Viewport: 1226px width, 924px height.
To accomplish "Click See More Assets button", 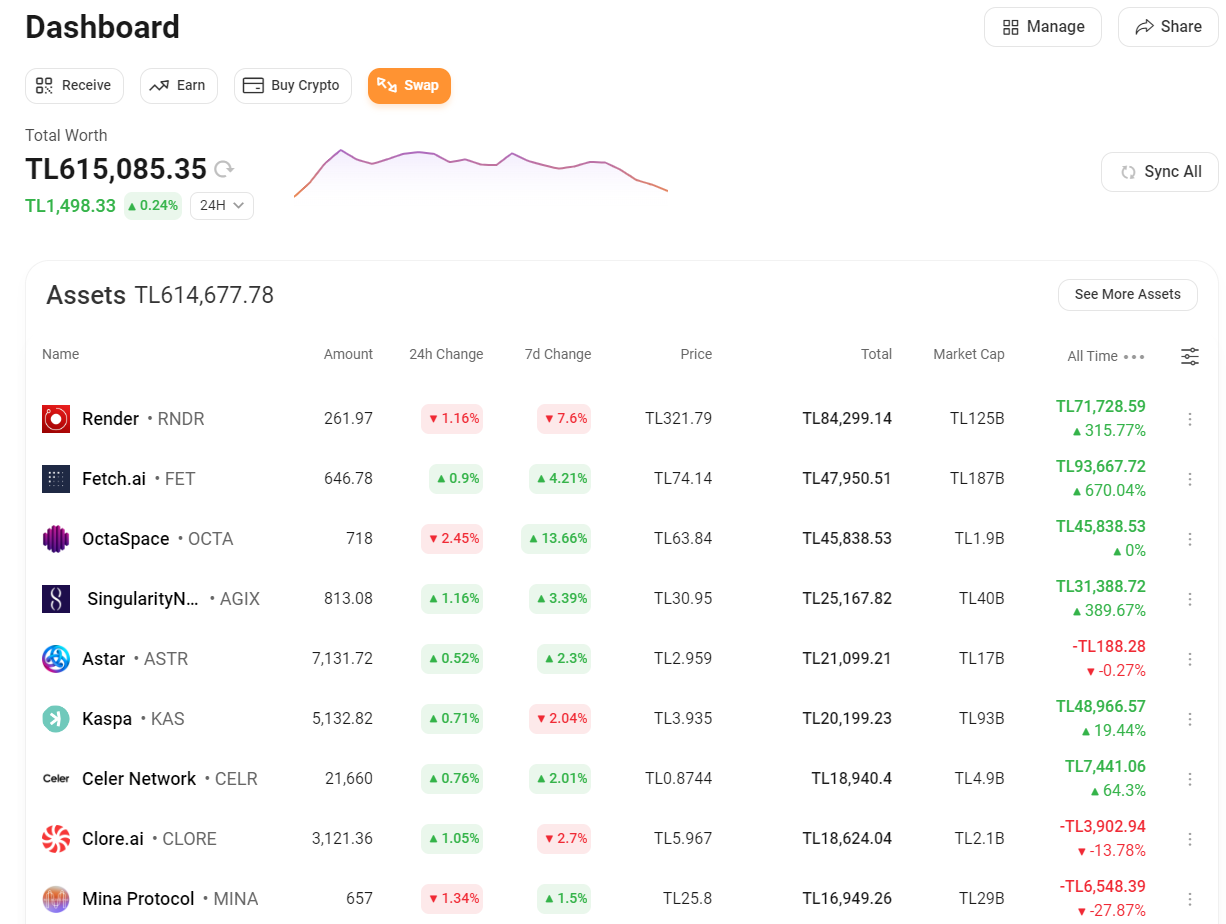I will point(1128,295).
